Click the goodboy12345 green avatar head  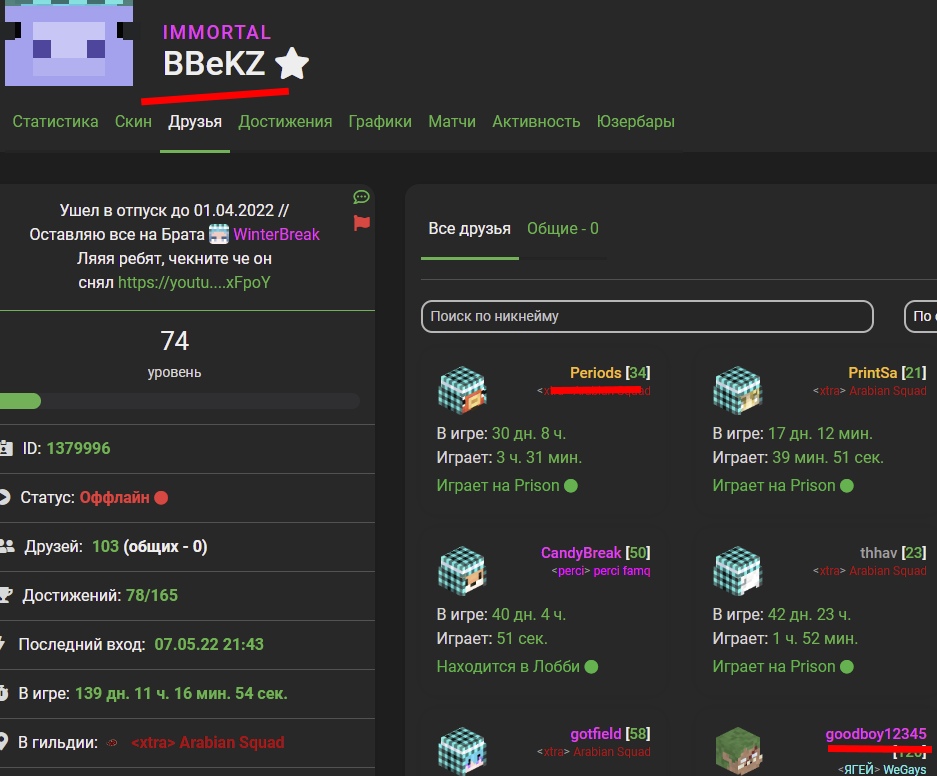tap(738, 750)
